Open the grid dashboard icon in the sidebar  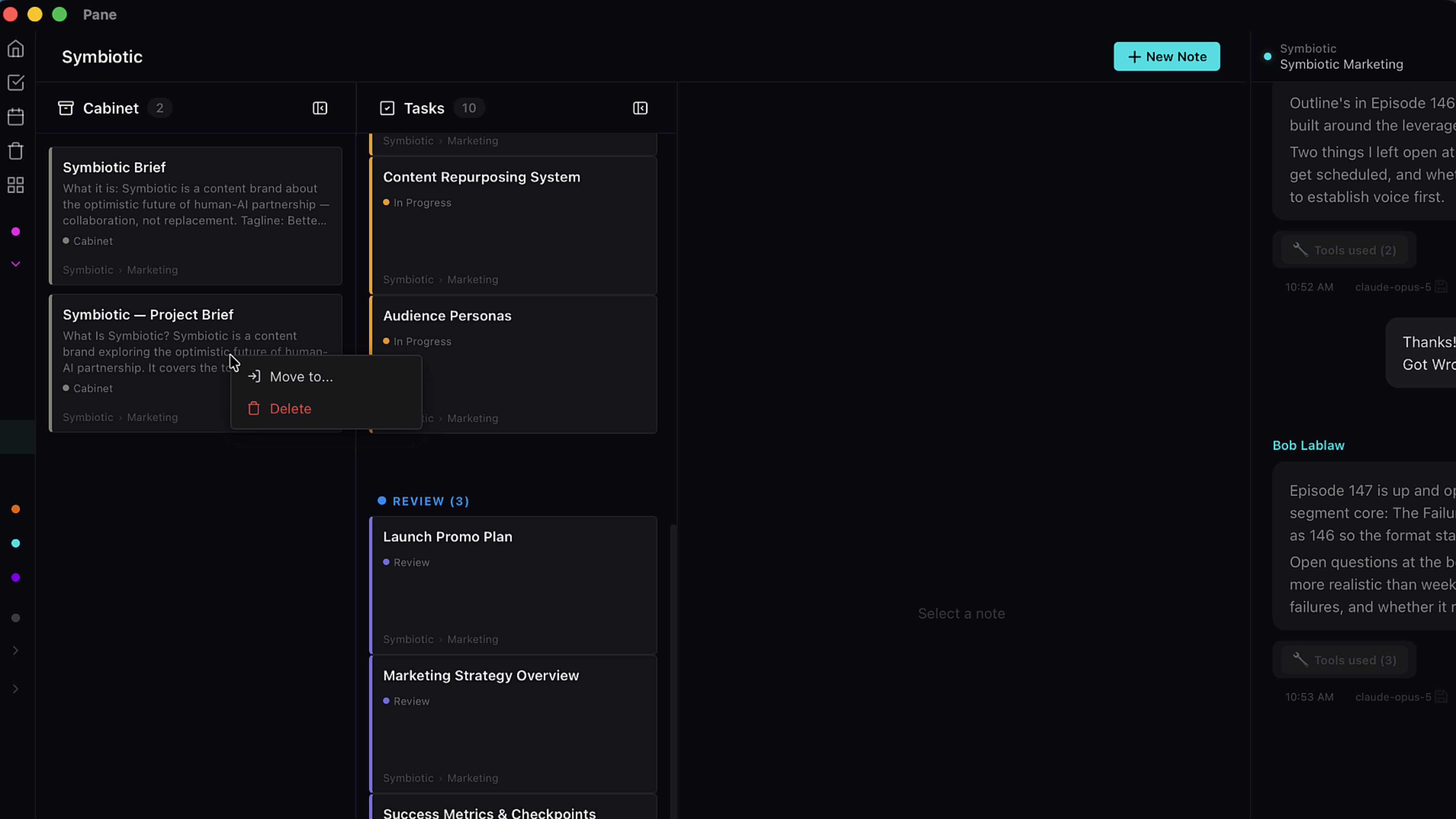pyautogui.click(x=16, y=185)
